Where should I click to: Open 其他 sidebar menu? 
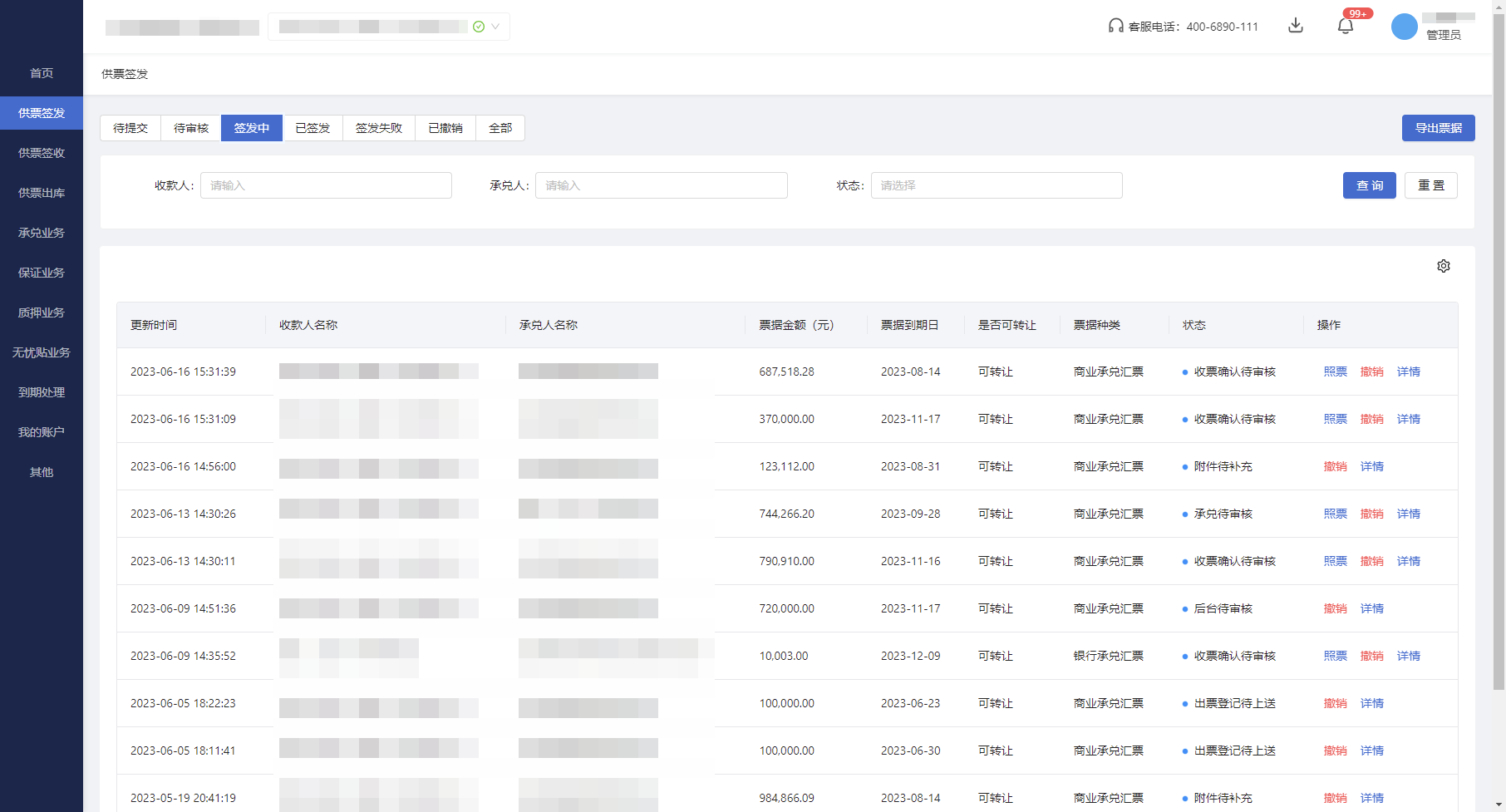[42, 472]
